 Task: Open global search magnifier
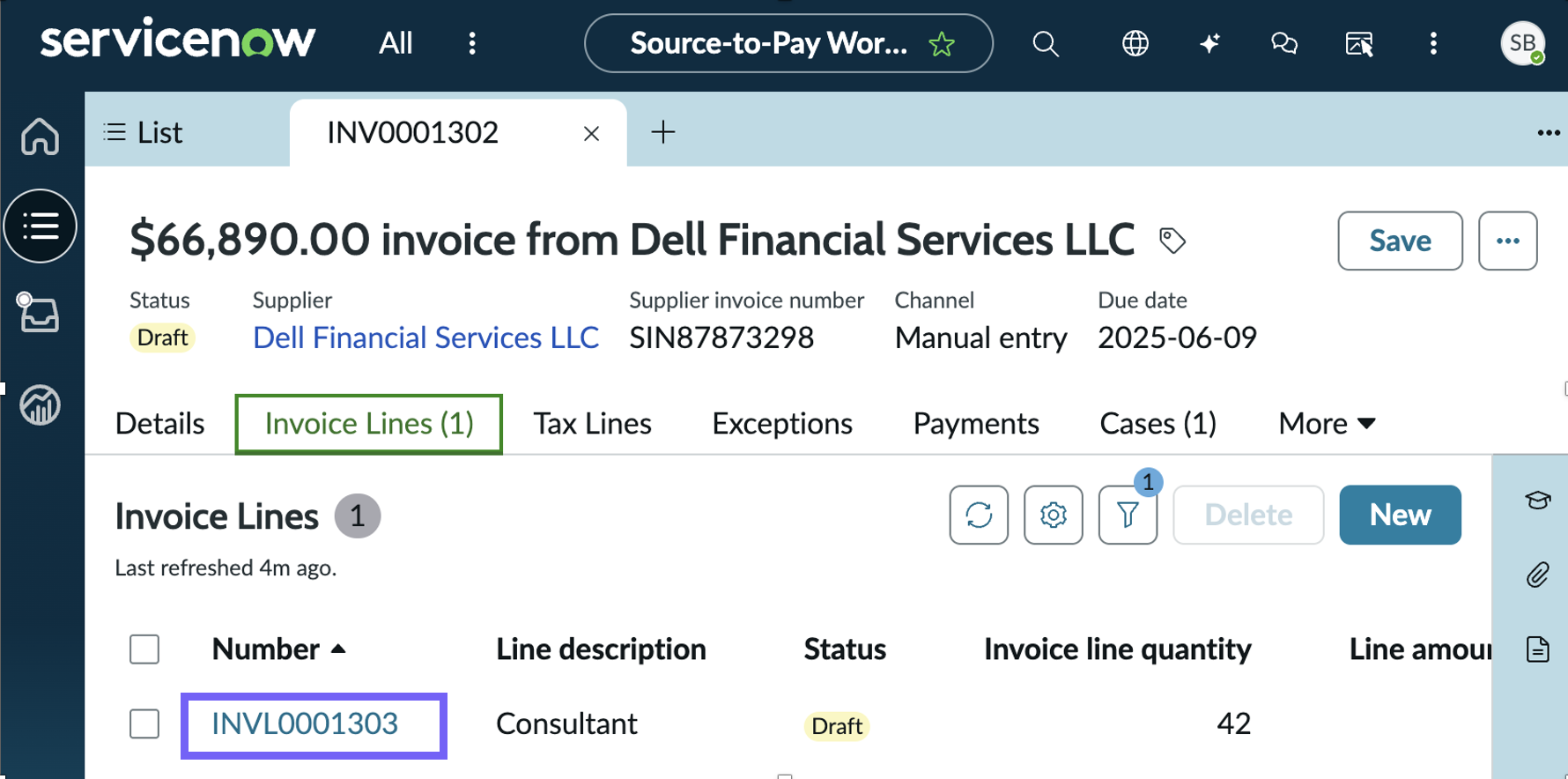tap(1046, 43)
